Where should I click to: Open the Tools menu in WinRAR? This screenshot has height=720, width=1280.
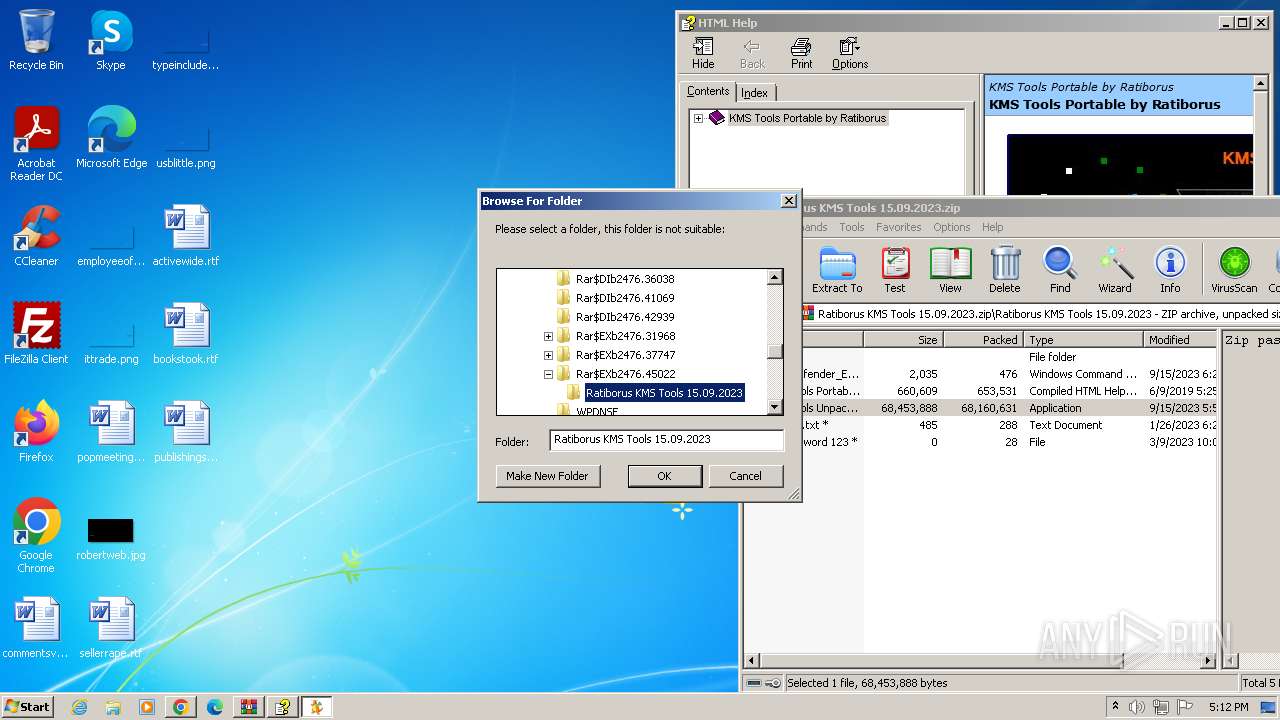852,227
